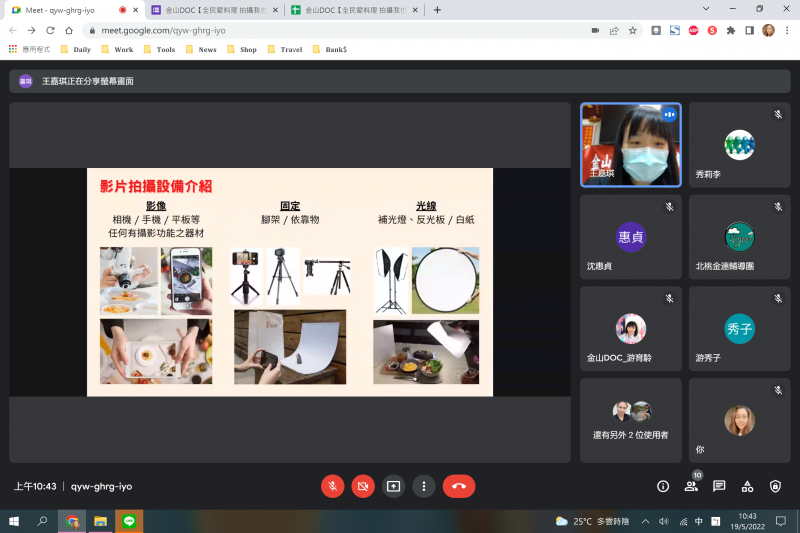Open the News bookmarks folder
The width and height of the screenshot is (800, 533).
tap(202, 49)
